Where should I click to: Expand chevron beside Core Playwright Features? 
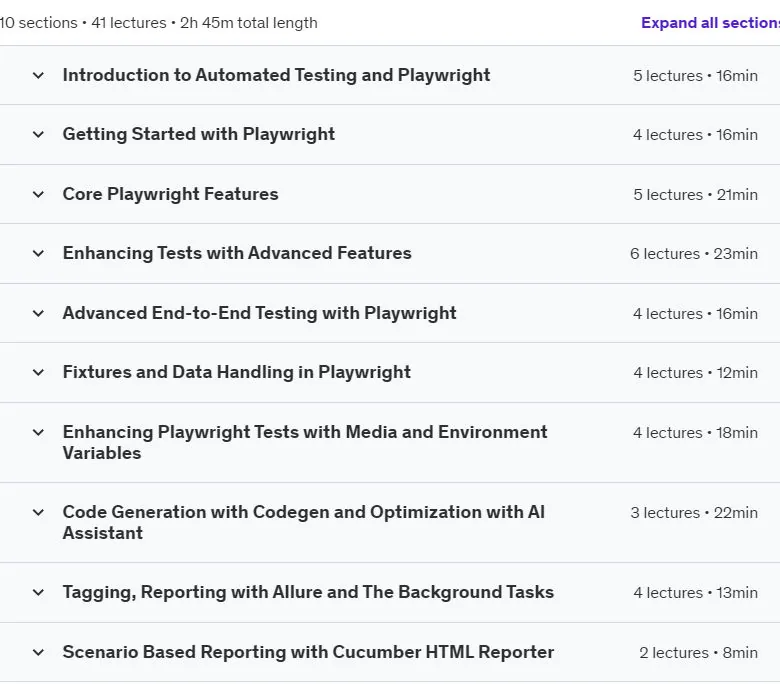pos(38,195)
